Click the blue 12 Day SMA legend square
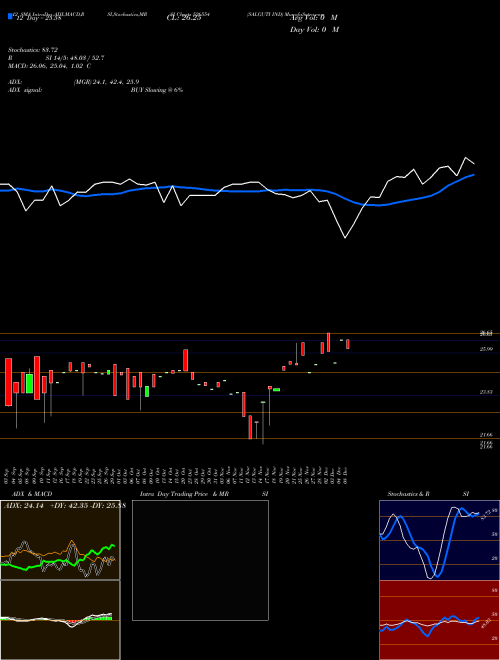This screenshot has width=500, height=660. pyautogui.click(x=10, y=16)
